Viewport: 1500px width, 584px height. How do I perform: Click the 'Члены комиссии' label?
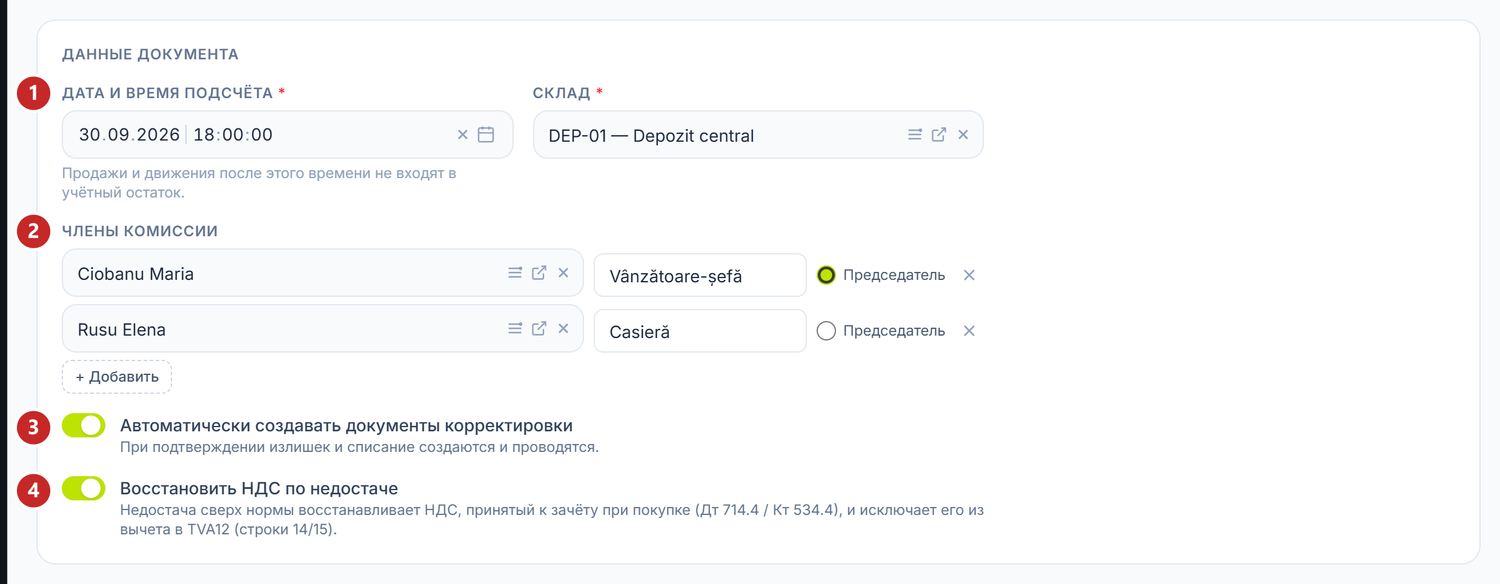pos(140,231)
